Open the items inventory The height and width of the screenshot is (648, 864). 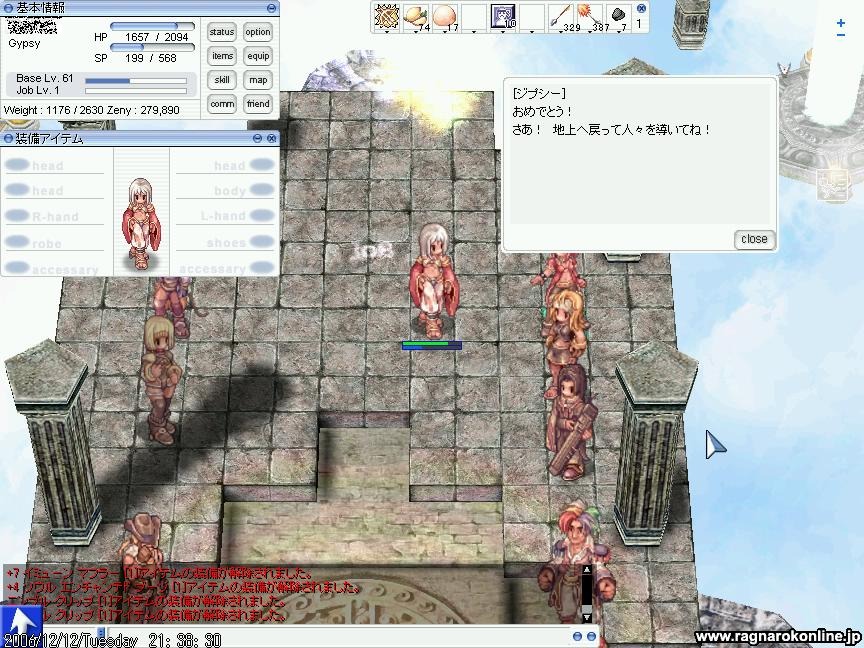(222, 56)
